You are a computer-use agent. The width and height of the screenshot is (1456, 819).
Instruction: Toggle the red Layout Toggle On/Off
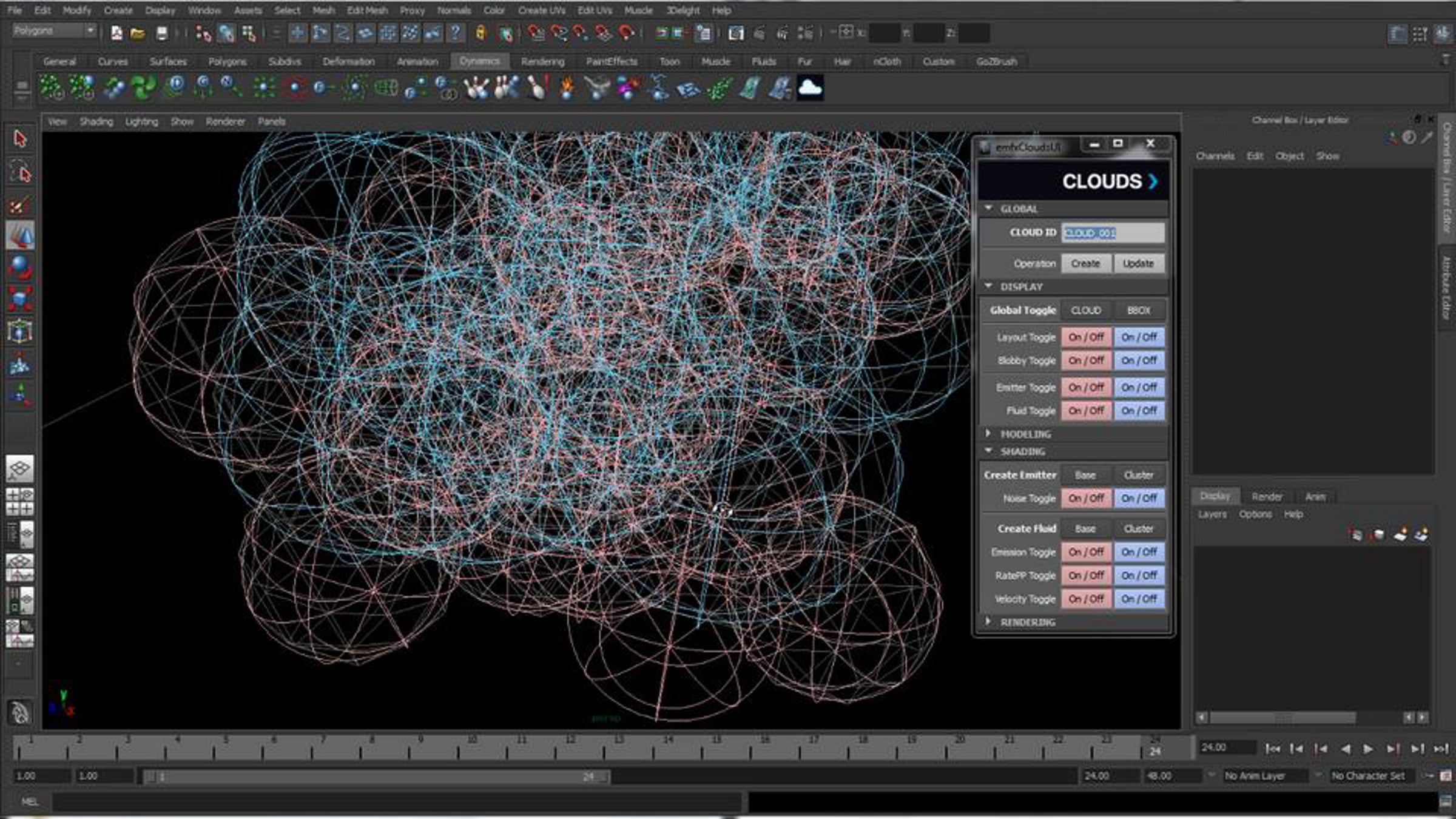1086,337
